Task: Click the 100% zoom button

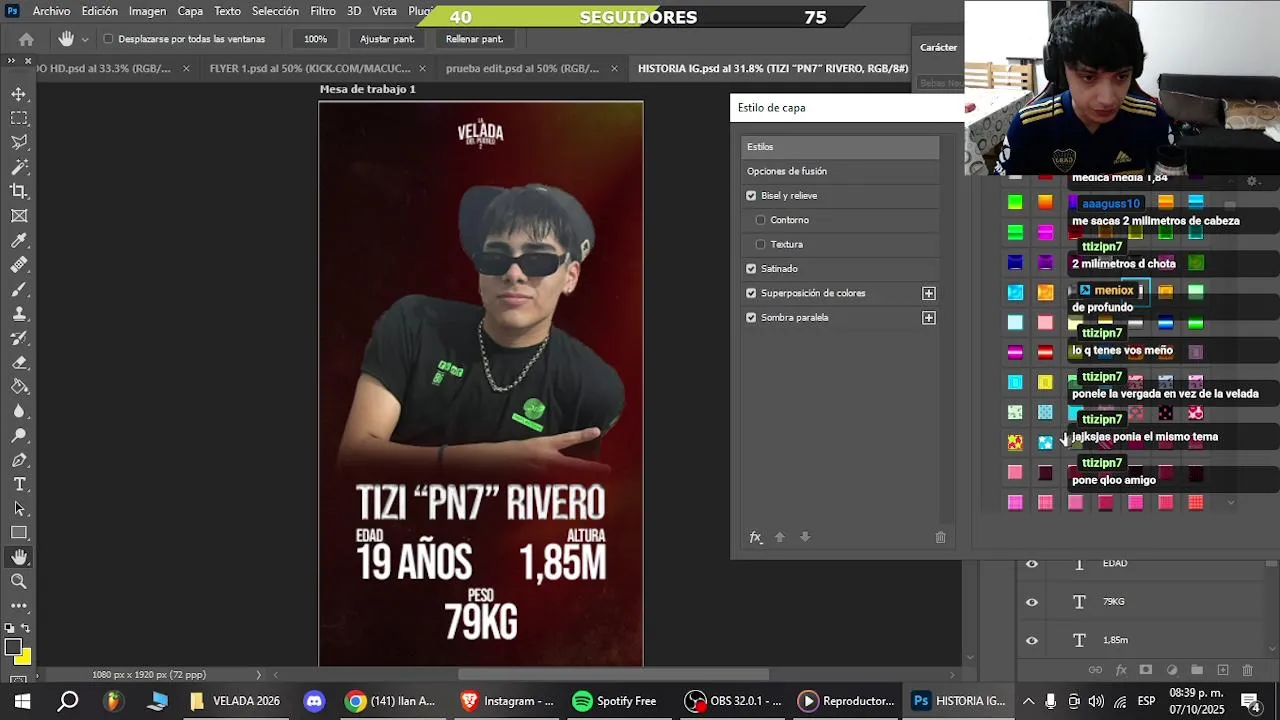Action: (x=315, y=39)
